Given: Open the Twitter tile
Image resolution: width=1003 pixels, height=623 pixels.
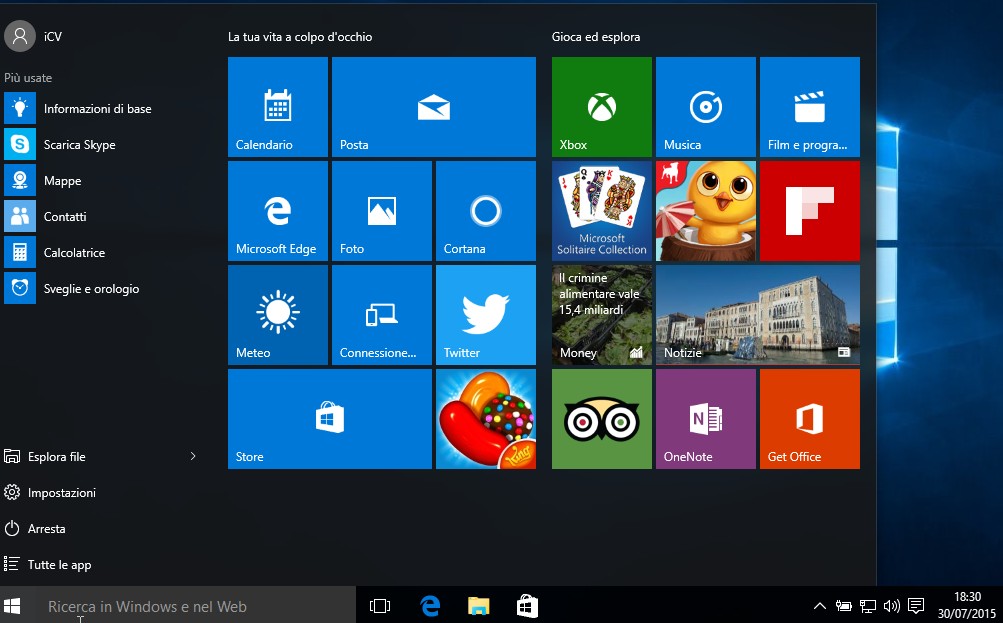Looking at the screenshot, I should pos(486,315).
